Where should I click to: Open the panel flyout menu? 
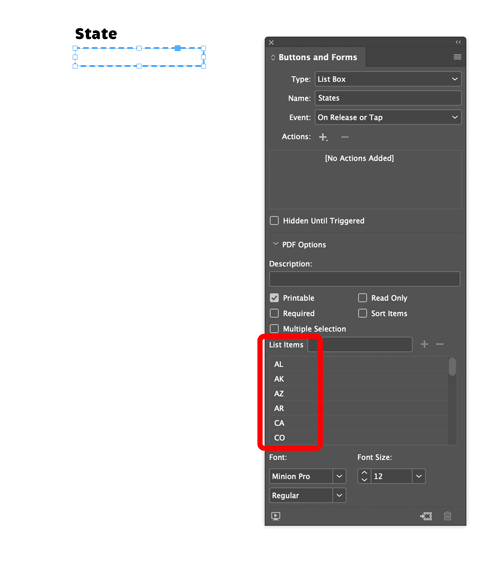[x=457, y=57]
